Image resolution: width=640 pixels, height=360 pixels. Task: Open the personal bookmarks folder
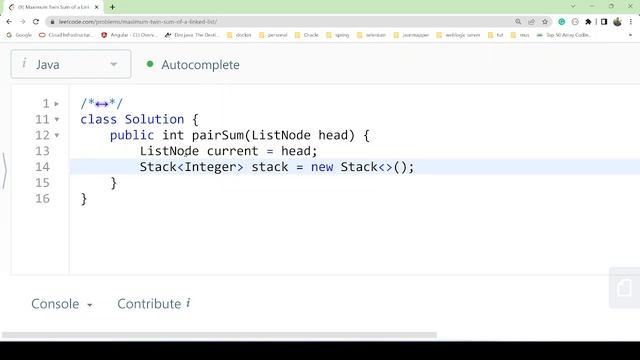273,35
